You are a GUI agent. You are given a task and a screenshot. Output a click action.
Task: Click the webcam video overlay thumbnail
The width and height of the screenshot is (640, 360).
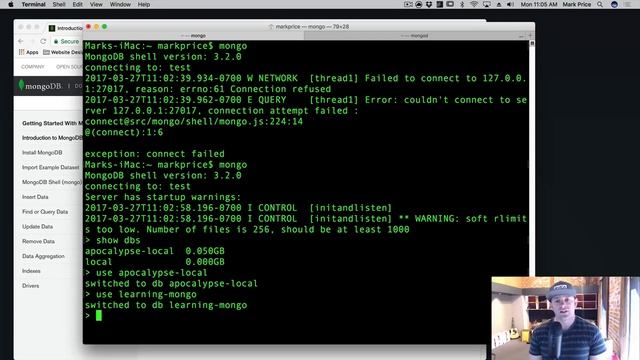(566, 318)
